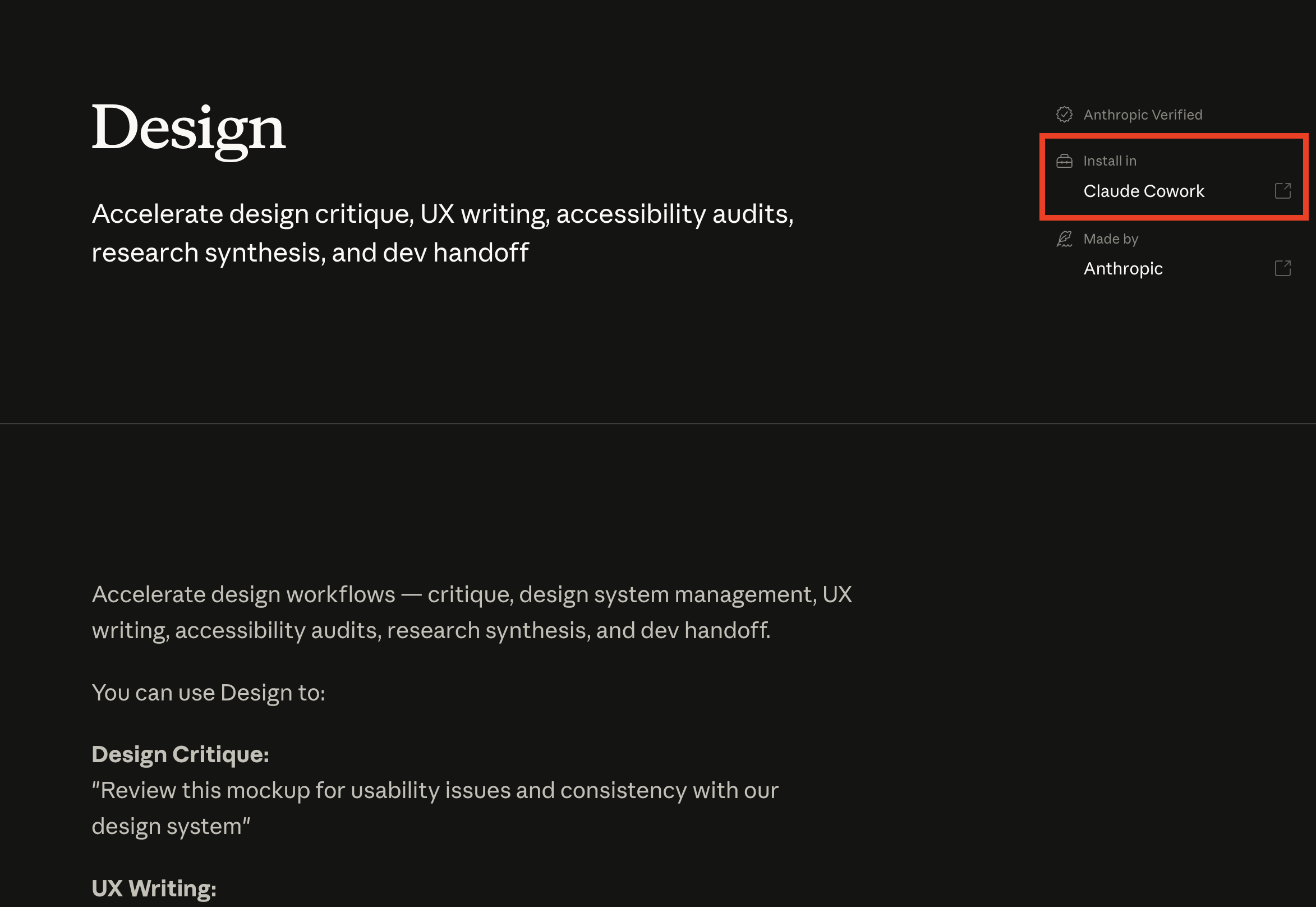Click the UX Writing heading
Viewport: 1316px width, 907px height.
(154, 888)
